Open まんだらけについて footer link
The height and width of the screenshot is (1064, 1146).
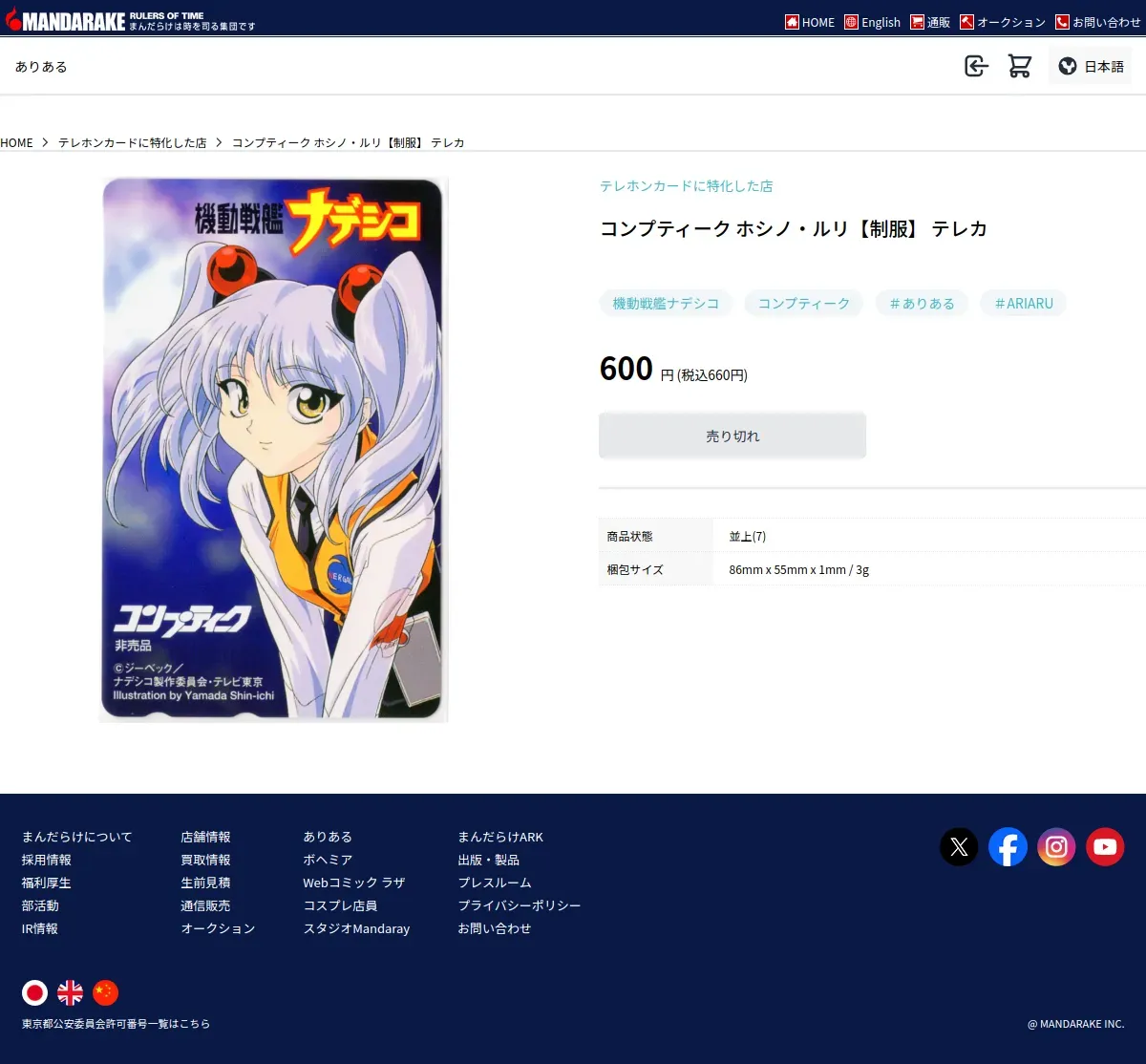pyautogui.click(x=77, y=837)
